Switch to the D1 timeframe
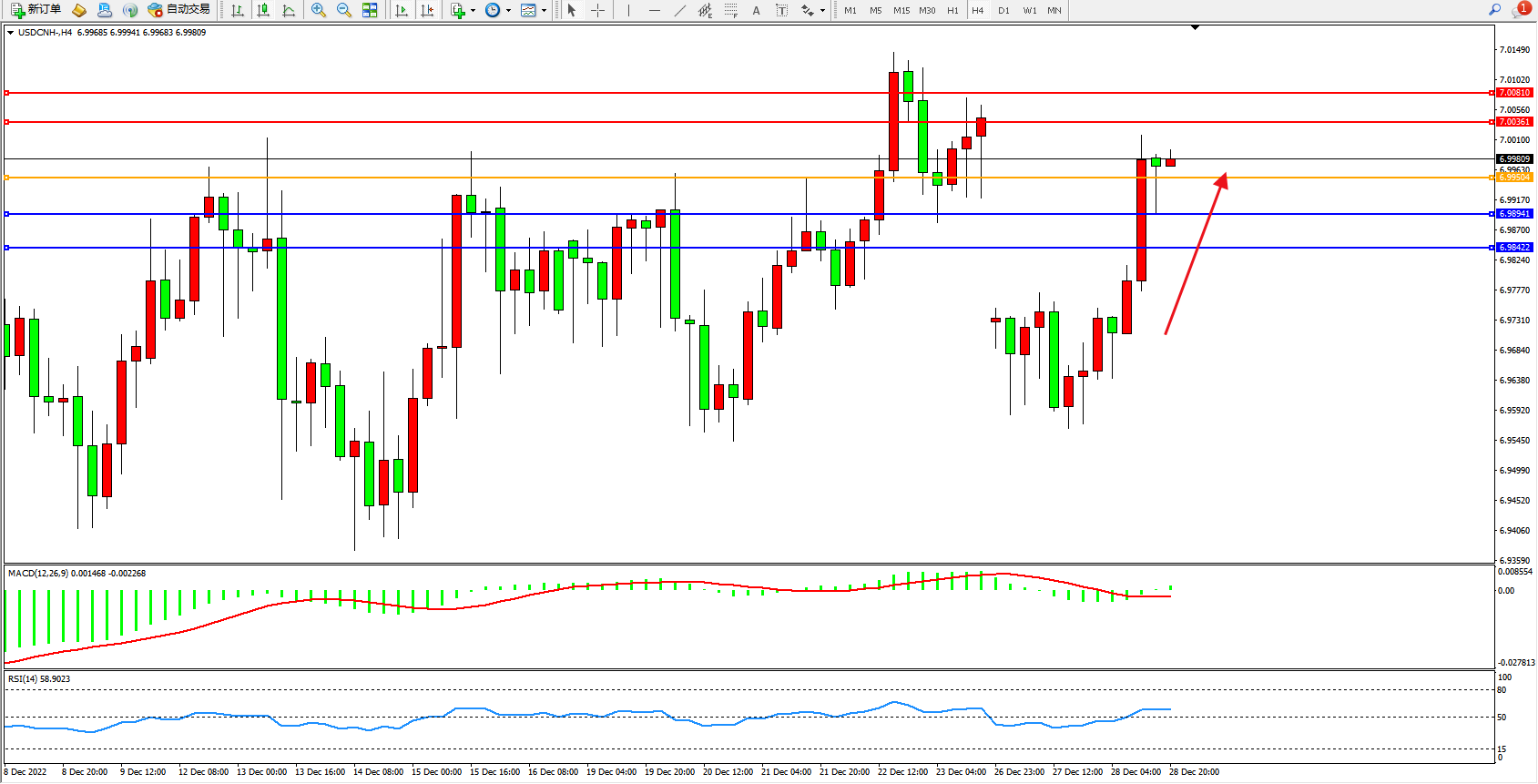Screen dimensions: 1538x784 click(x=1003, y=10)
